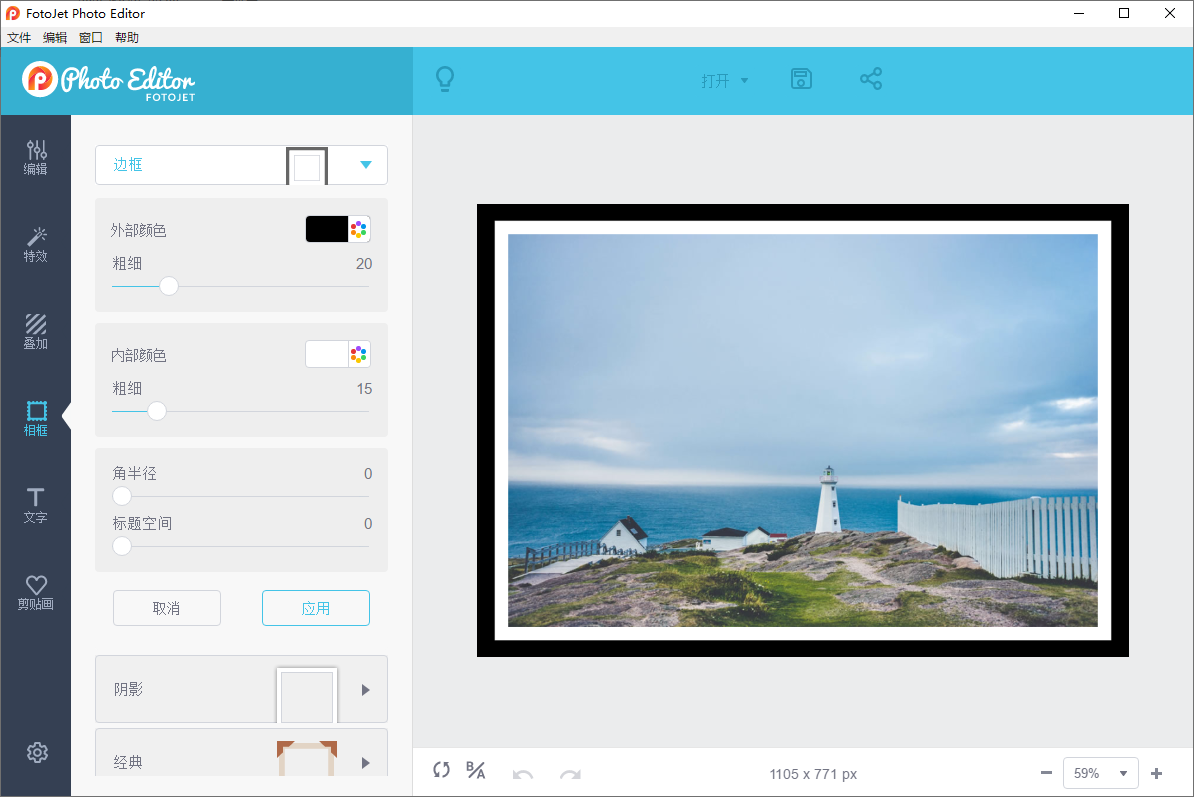Open the 帮助 menu

point(126,37)
